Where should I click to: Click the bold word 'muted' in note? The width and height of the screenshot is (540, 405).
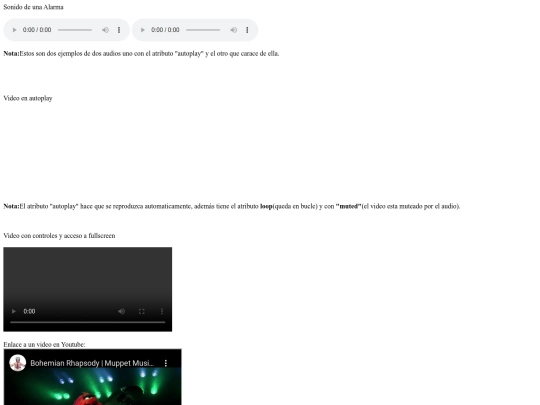349,206
